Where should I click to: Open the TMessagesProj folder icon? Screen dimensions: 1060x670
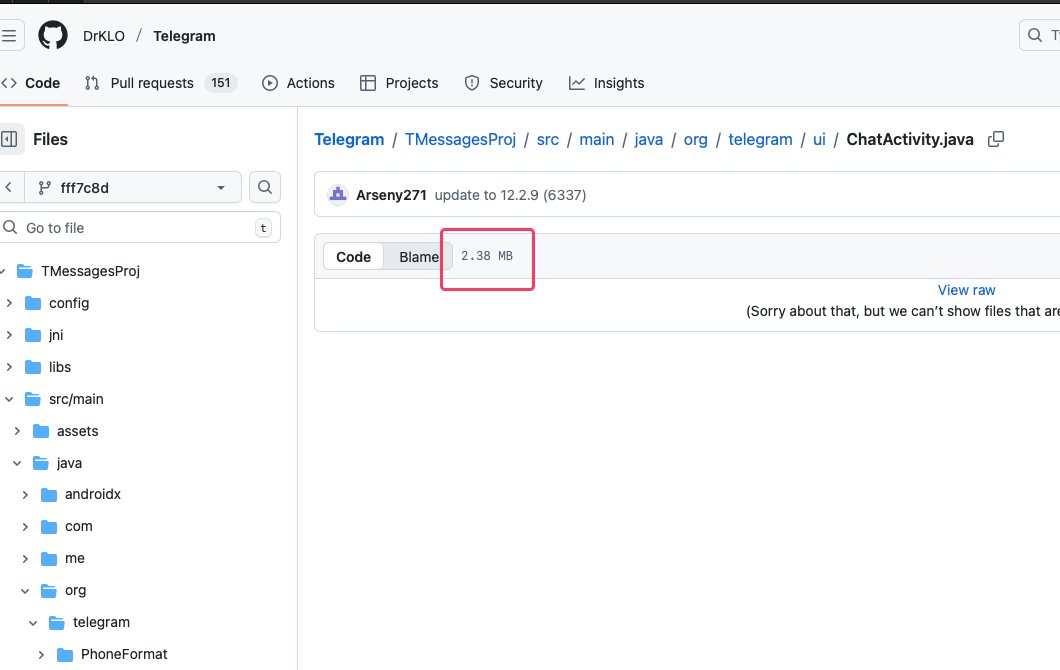25,271
